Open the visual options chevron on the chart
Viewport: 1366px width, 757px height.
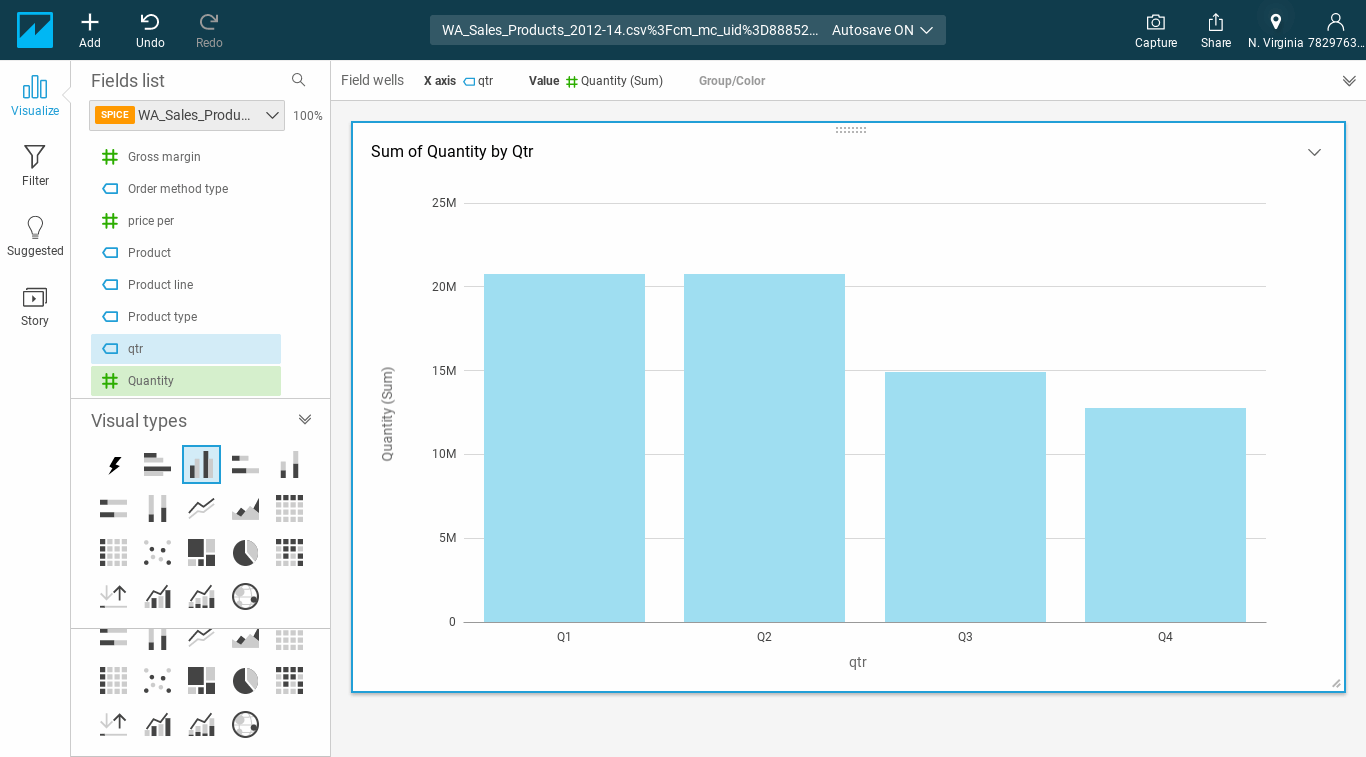1314,152
